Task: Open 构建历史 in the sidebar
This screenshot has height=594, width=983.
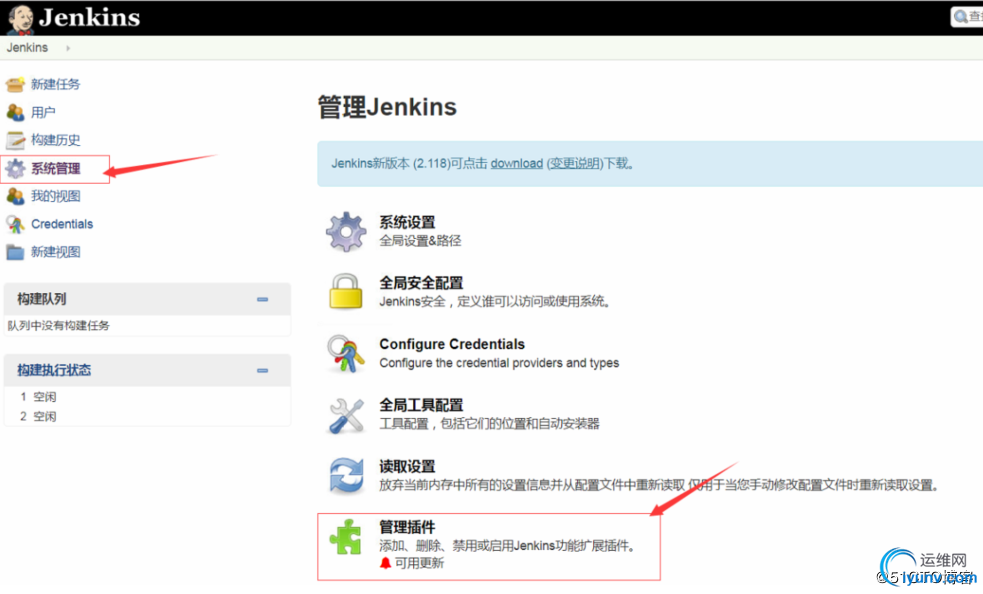Action: point(56,140)
